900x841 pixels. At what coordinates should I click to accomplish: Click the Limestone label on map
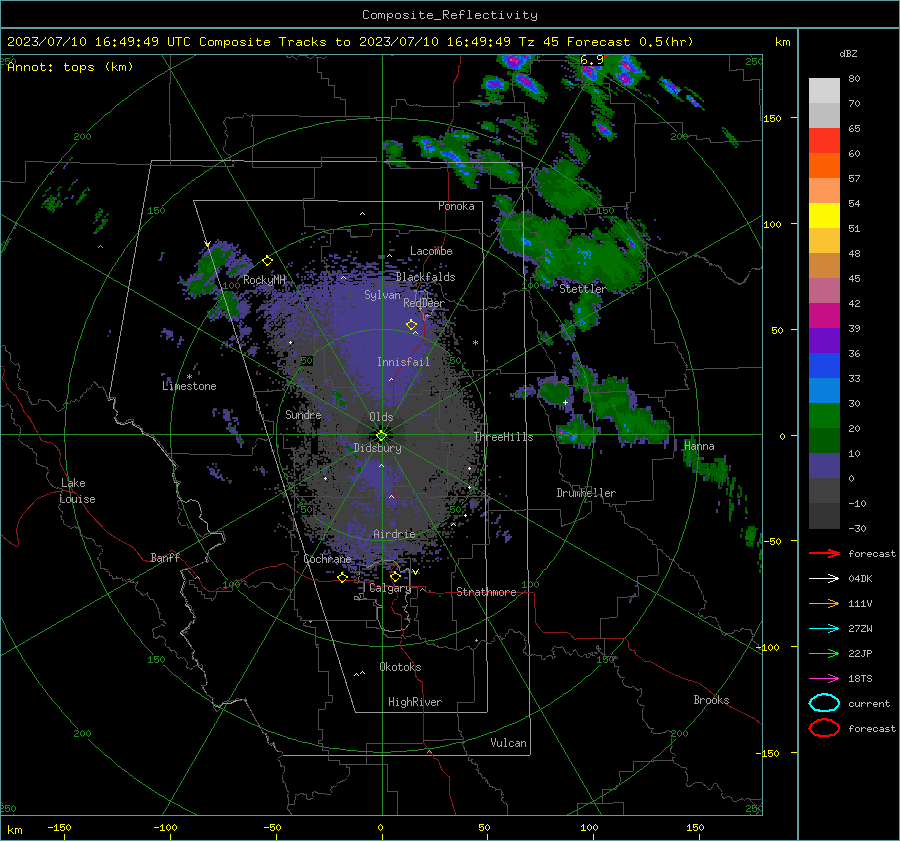click(x=189, y=386)
